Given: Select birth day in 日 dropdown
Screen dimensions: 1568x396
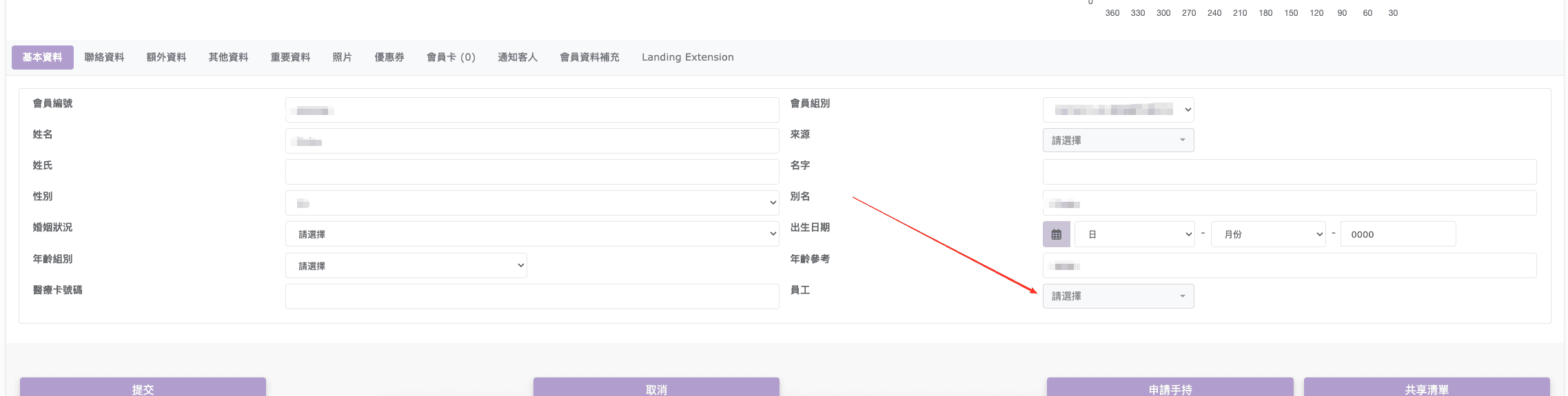Looking at the screenshot, I should pos(1134,234).
